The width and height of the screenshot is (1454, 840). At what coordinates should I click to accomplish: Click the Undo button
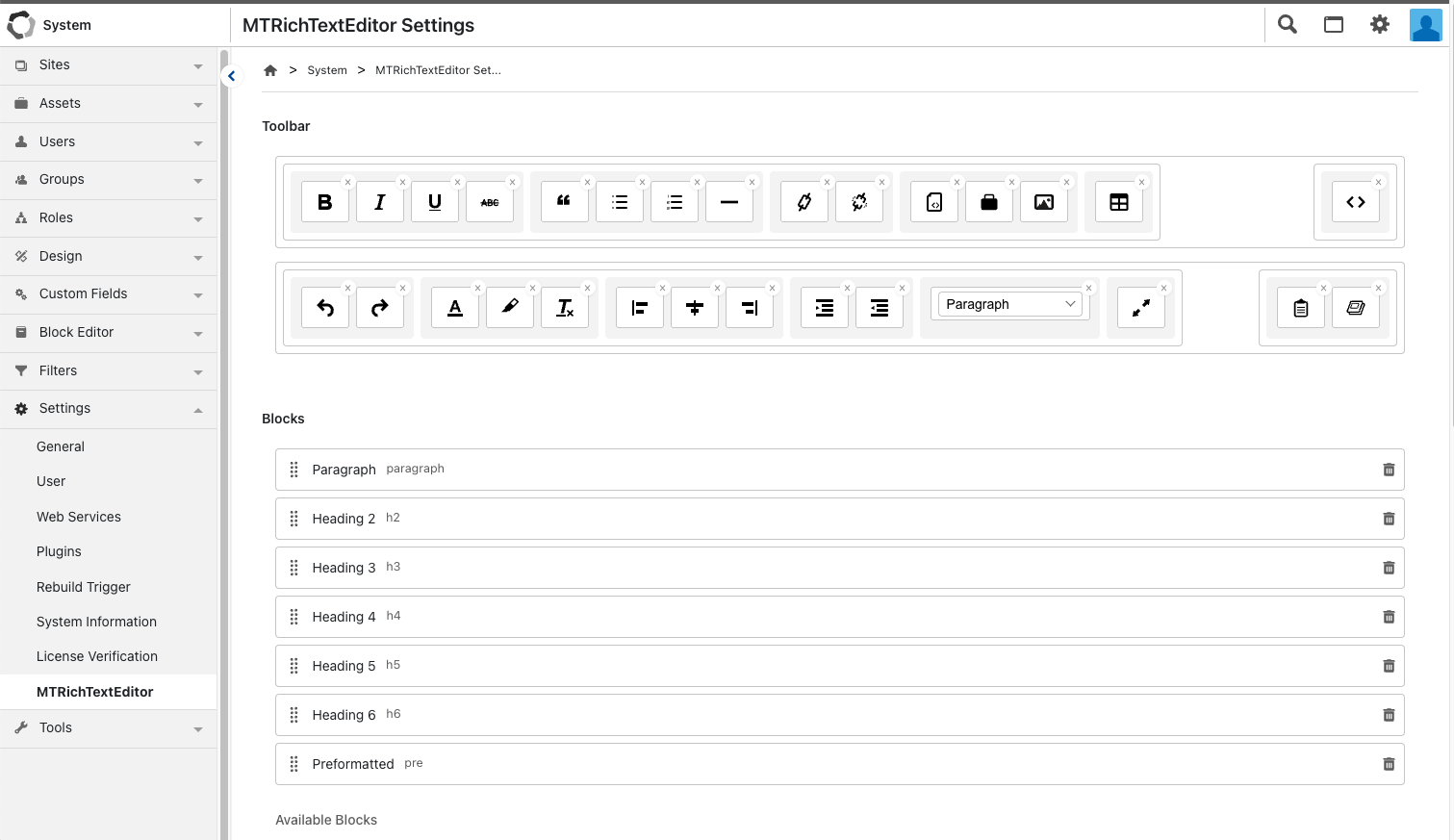(x=325, y=308)
